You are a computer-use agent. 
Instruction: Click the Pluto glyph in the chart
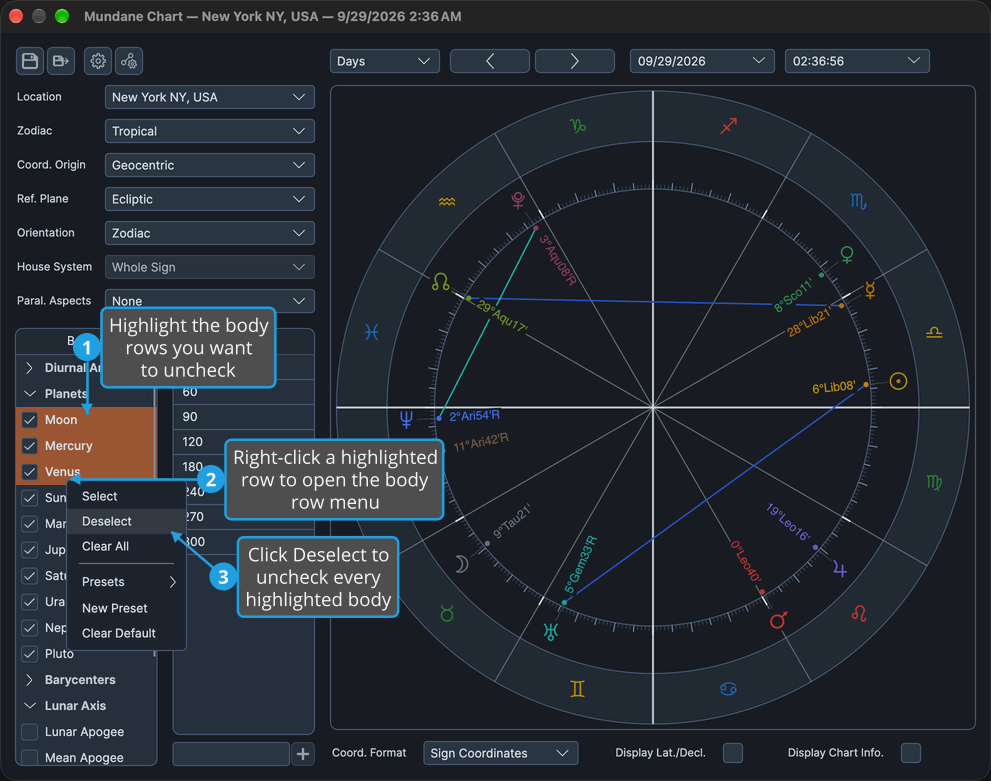coord(518,200)
